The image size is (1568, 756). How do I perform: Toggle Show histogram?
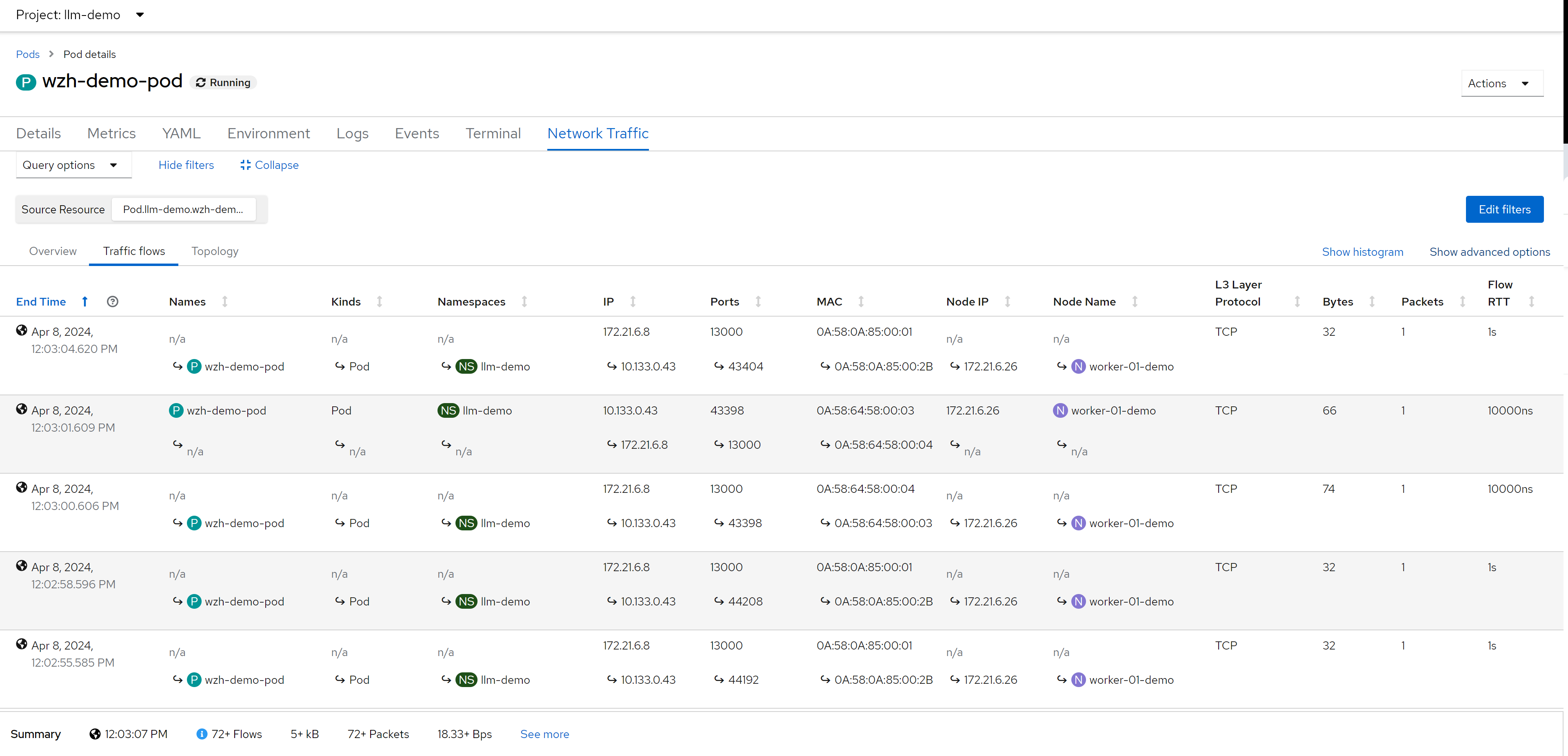1362,252
